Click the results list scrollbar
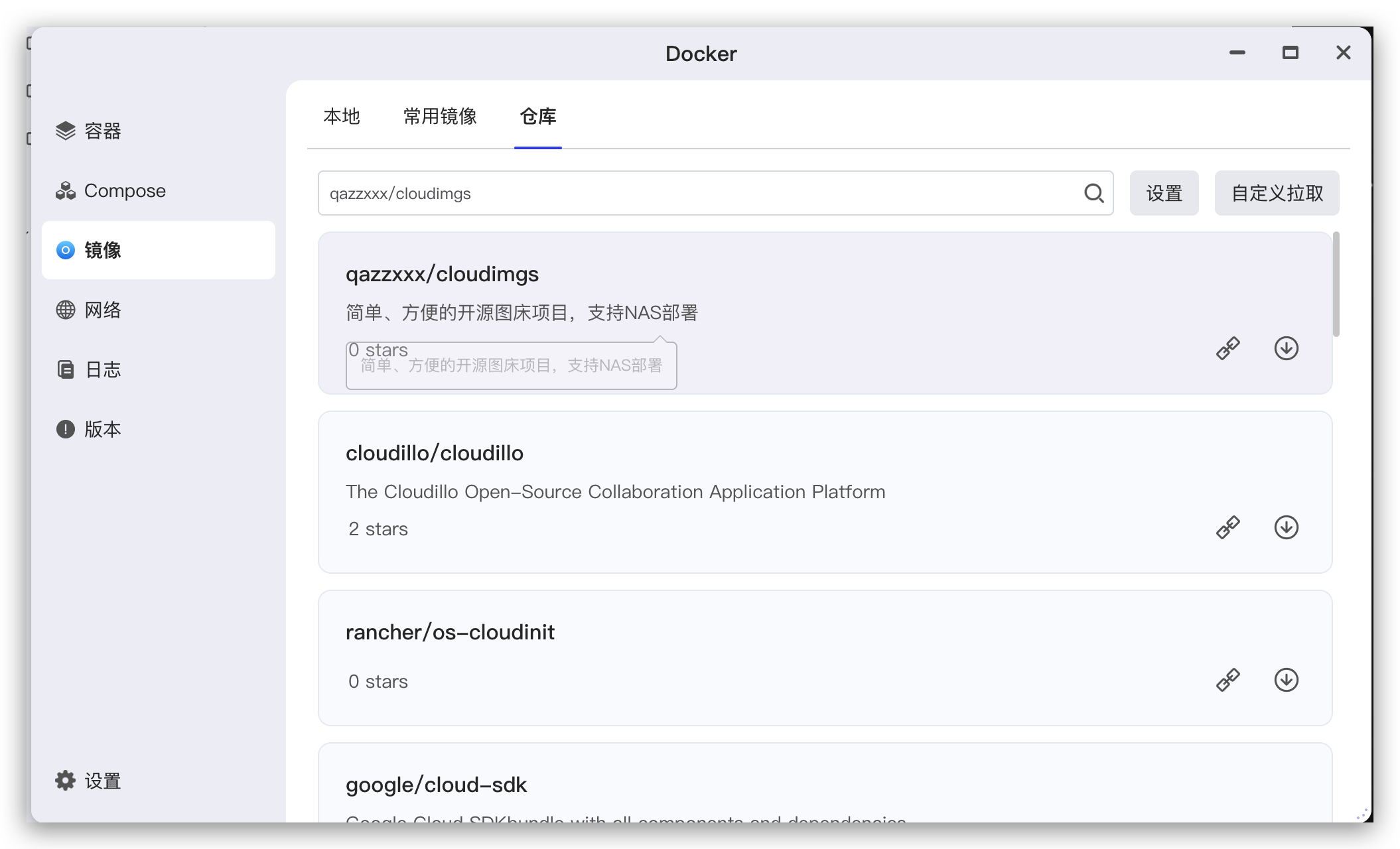 (x=1336, y=285)
